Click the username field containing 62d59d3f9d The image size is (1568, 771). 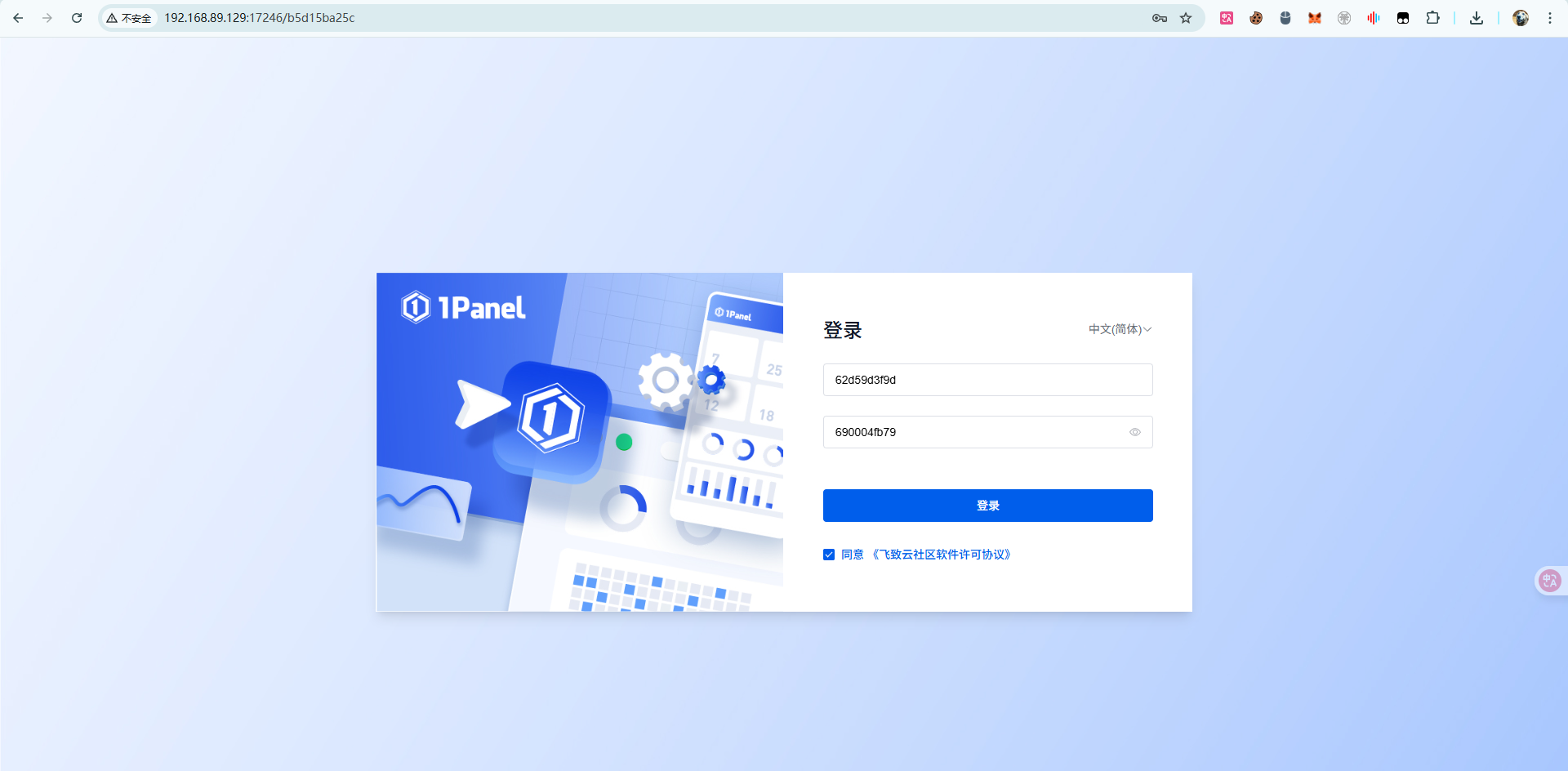[x=988, y=380]
